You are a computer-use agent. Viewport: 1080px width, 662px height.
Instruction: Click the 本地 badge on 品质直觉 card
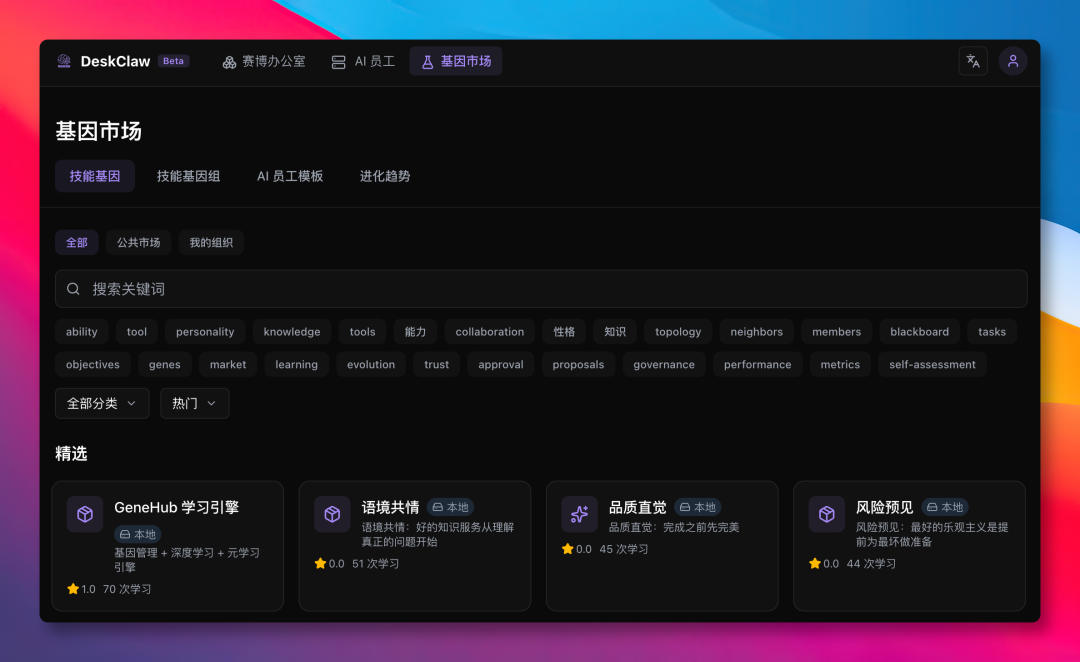[698, 507]
